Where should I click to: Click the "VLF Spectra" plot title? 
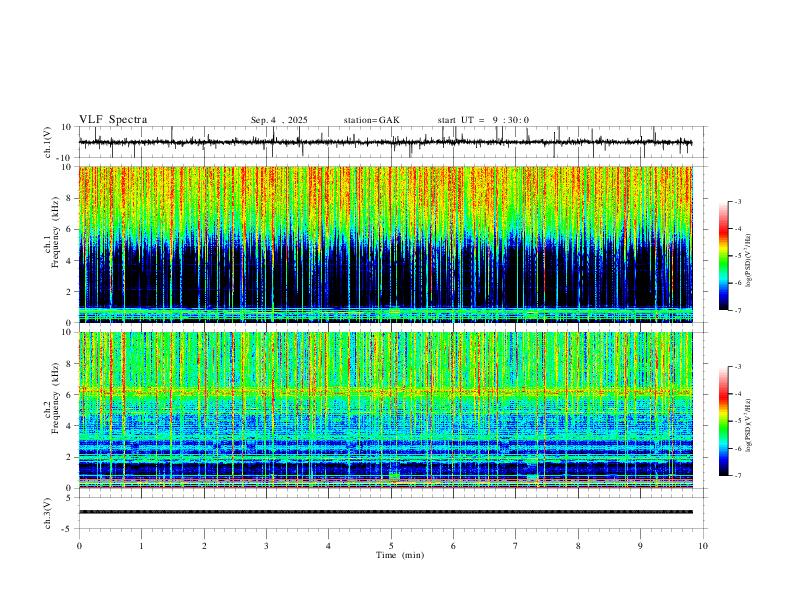113,120
